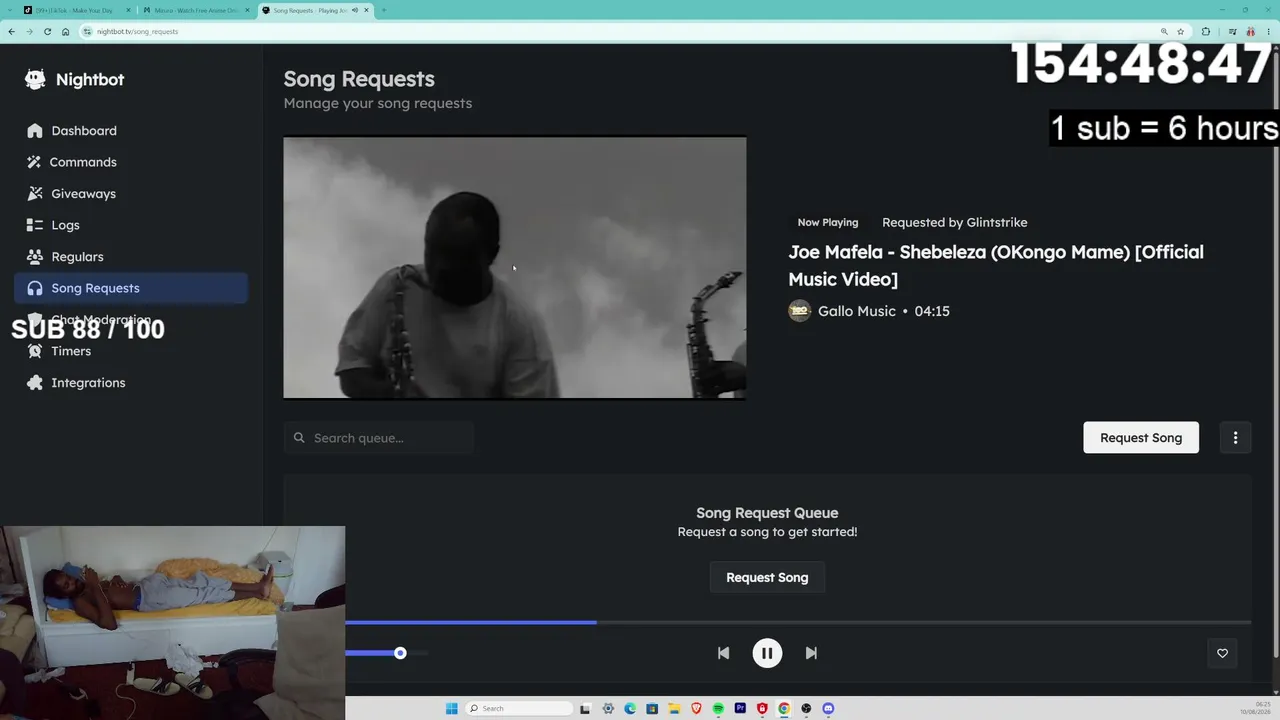This screenshot has width=1280, height=720.
Task: Open Spotify from the taskbar
Action: 718,709
